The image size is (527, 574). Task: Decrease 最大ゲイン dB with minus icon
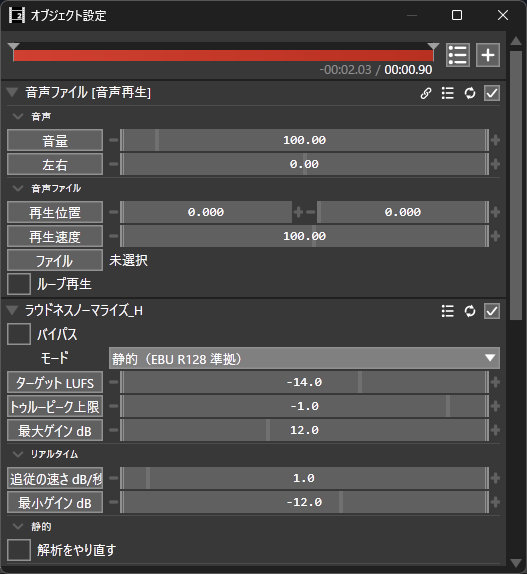coord(114,430)
